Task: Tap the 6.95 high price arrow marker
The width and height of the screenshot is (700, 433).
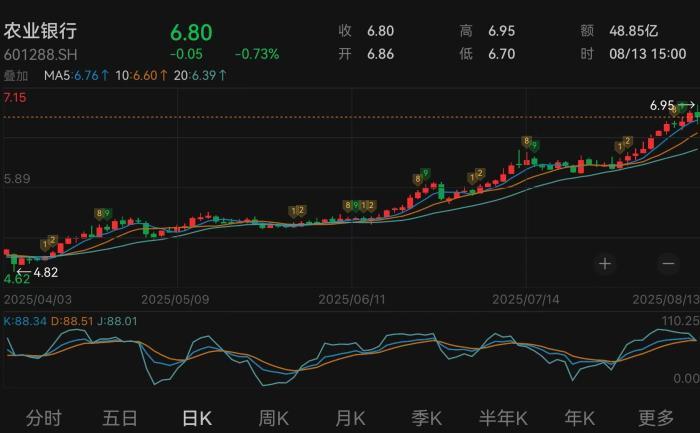Action: tap(672, 105)
